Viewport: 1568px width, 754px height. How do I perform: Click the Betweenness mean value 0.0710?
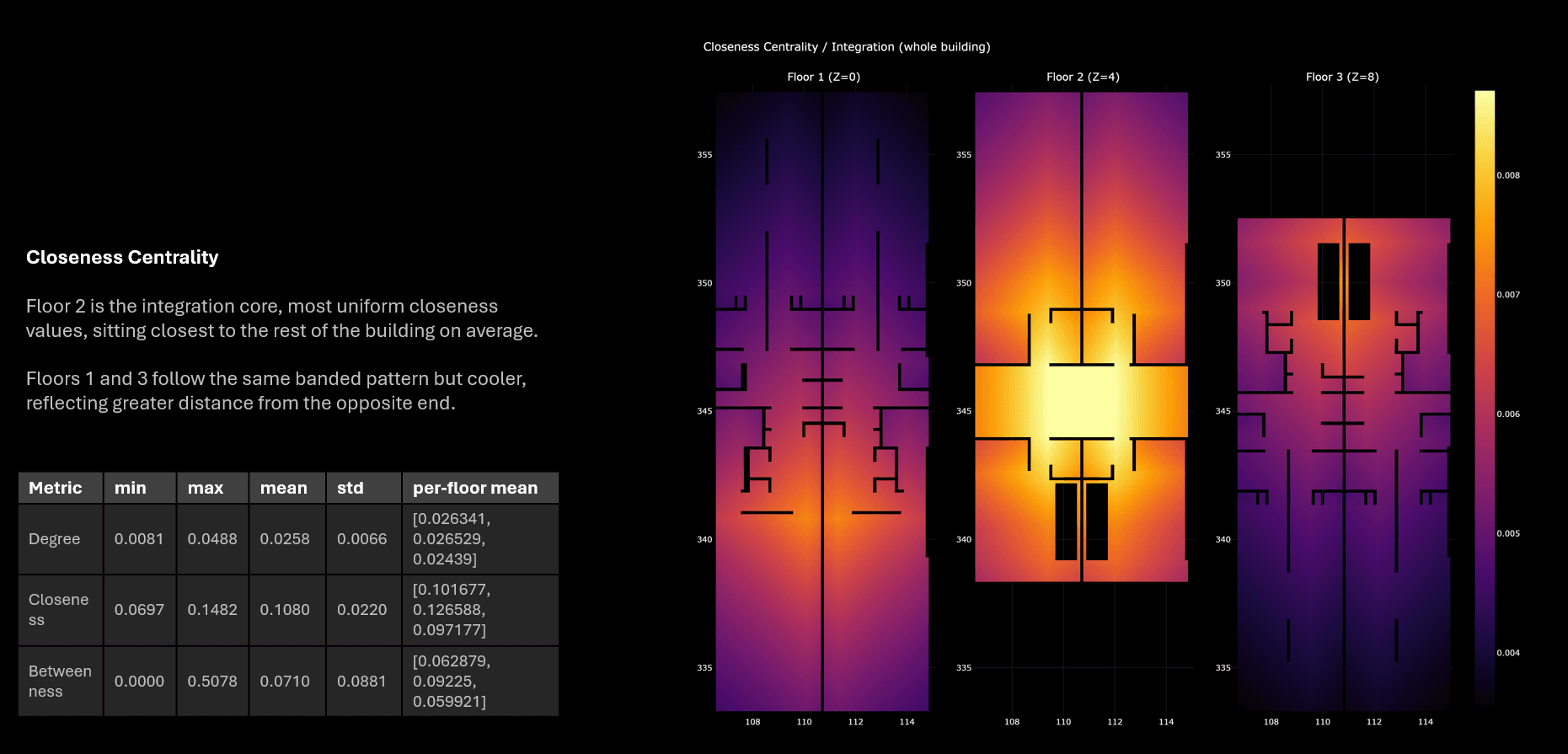[286, 682]
